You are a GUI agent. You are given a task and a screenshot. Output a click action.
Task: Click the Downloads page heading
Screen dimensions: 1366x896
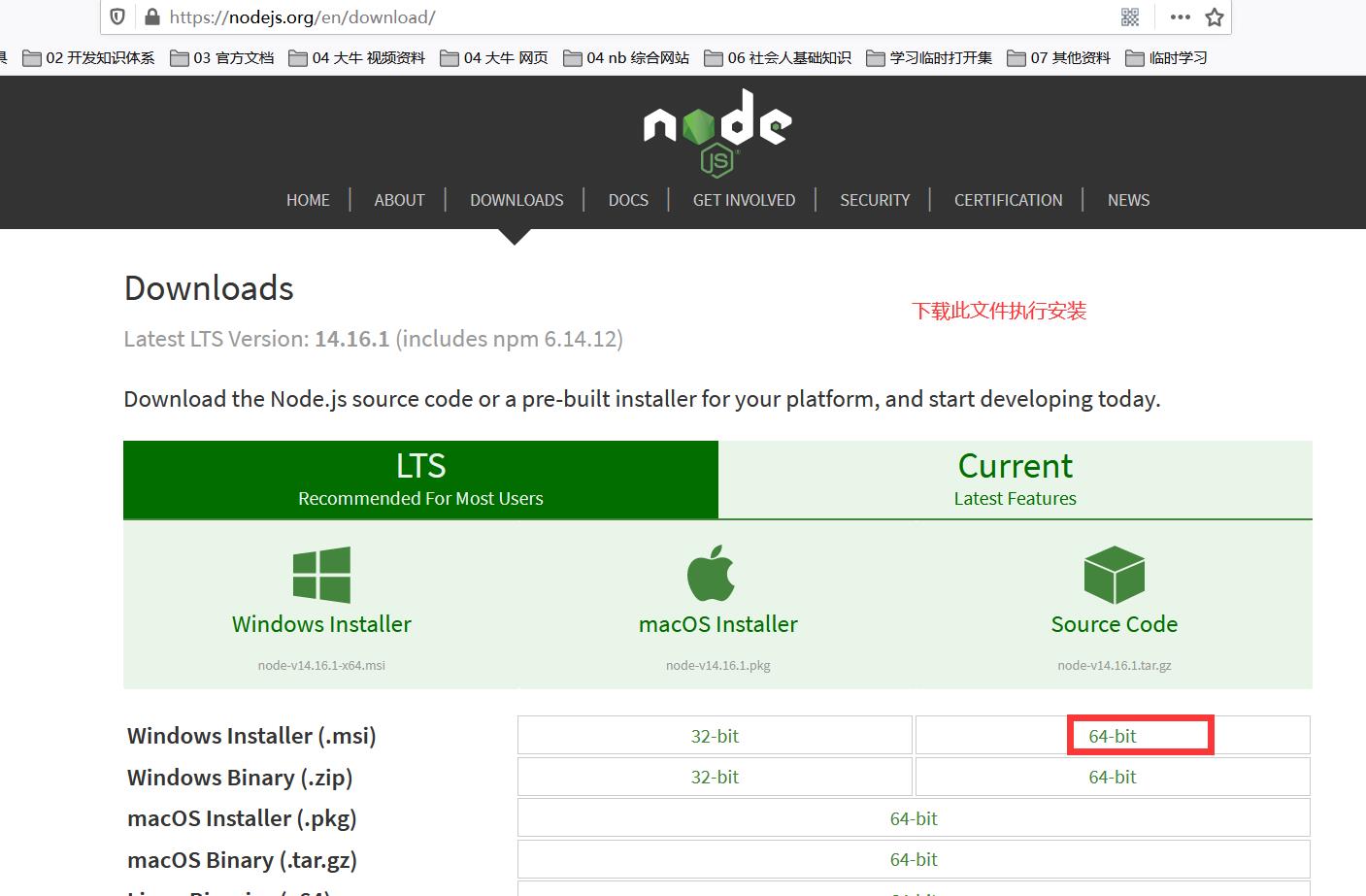(209, 288)
